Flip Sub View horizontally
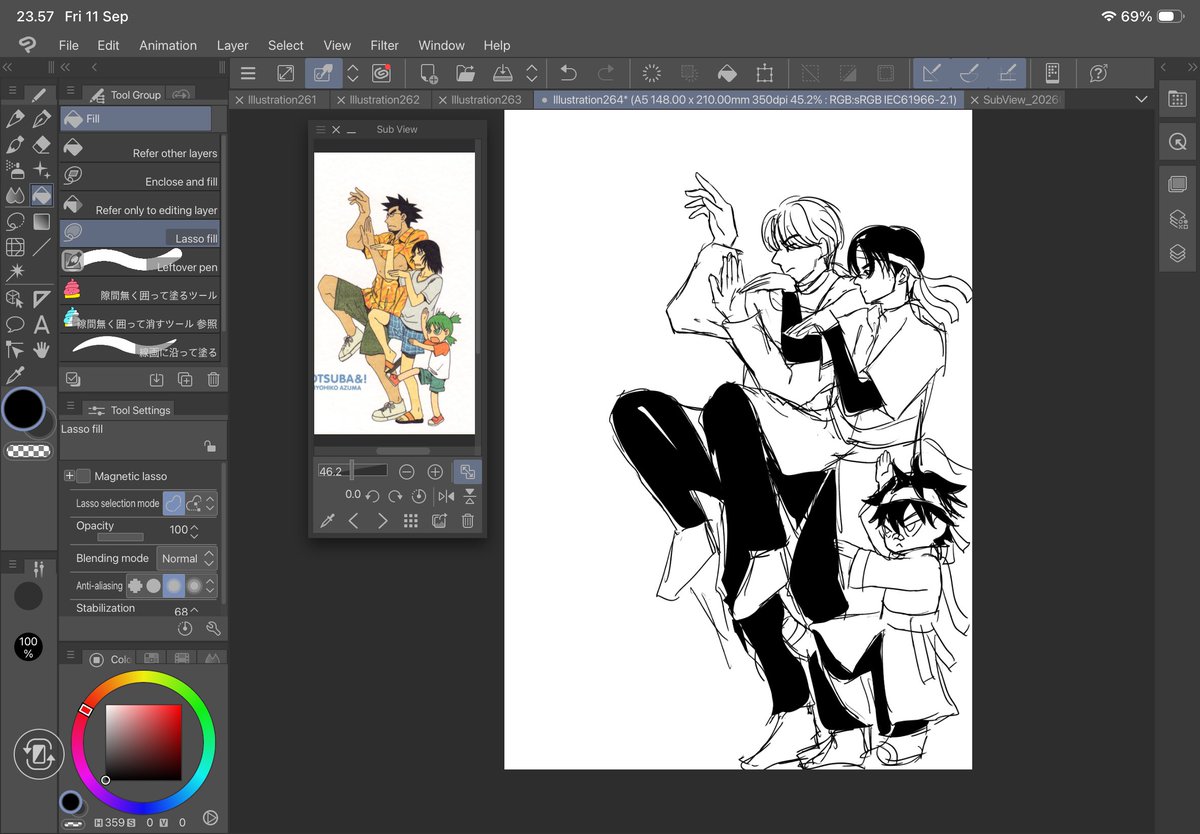1200x834 pixels. [x=446, y=496]
